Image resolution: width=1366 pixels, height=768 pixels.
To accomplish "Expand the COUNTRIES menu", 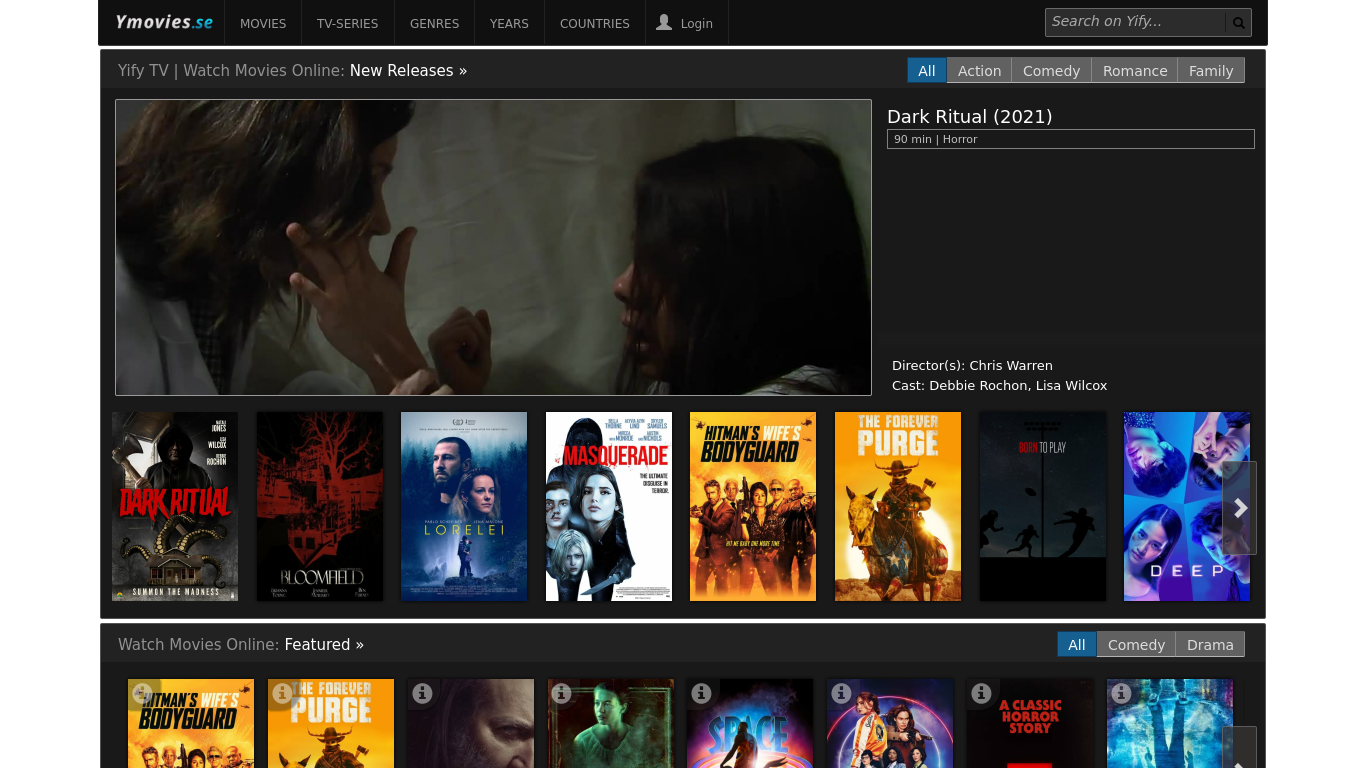I will [595, 23].
